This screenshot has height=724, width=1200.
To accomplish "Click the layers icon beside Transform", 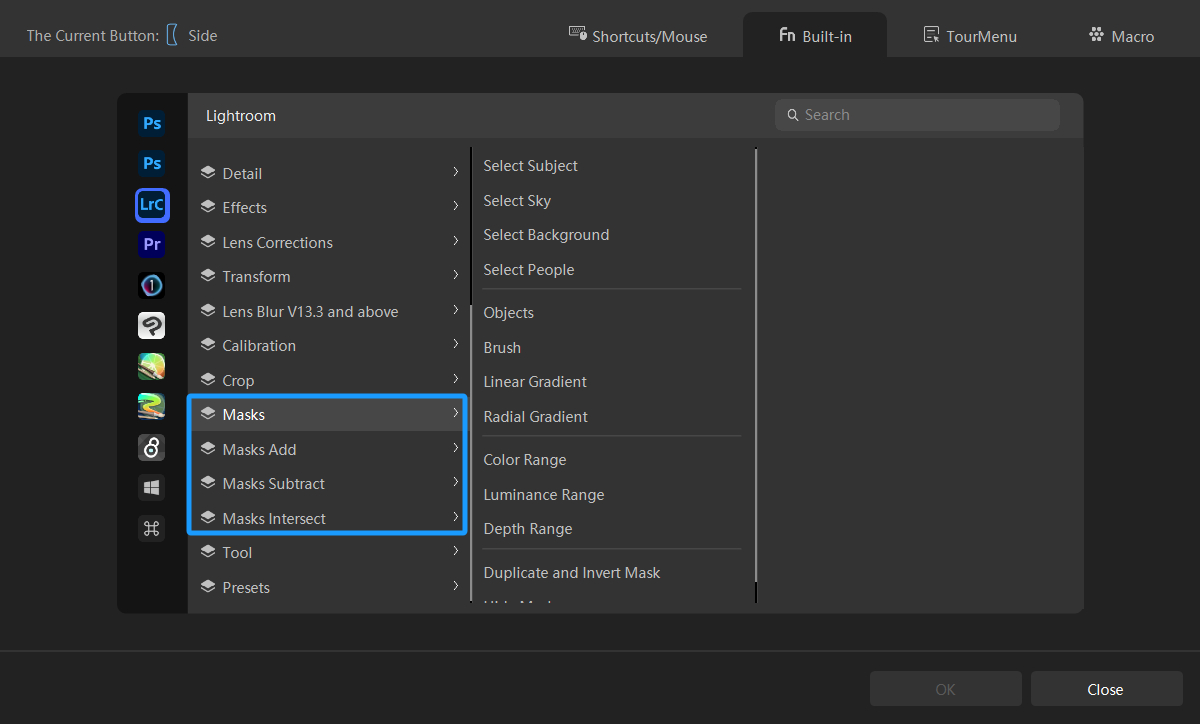I will point(208,276).
